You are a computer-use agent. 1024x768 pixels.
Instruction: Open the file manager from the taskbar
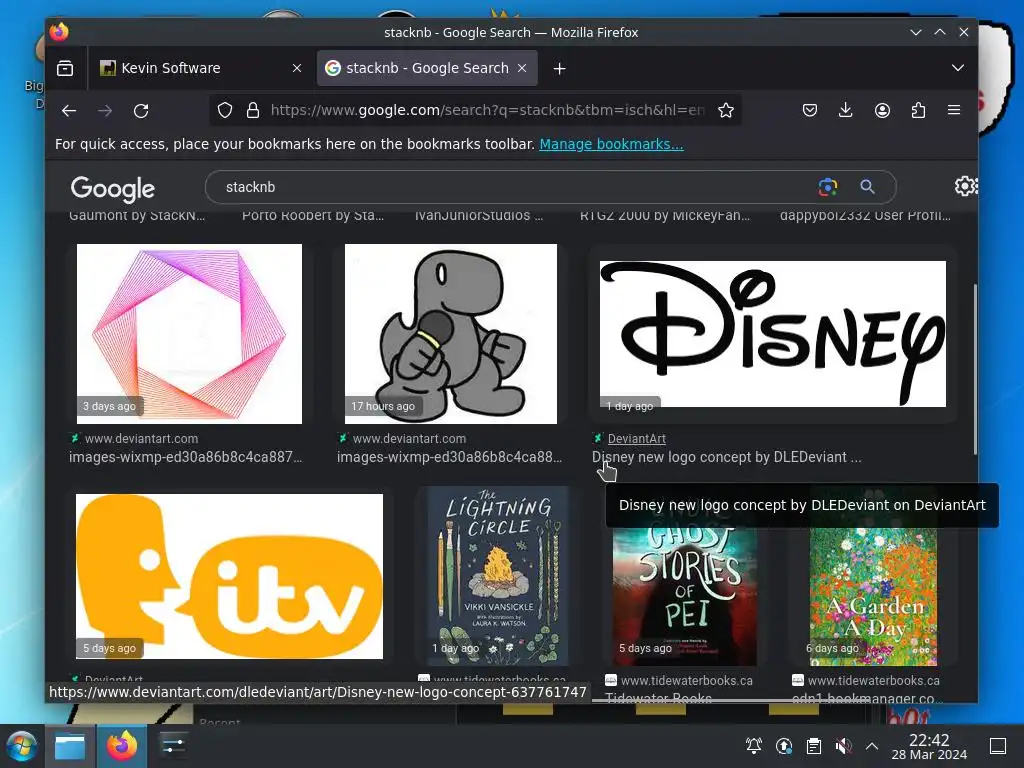[70, 746]
